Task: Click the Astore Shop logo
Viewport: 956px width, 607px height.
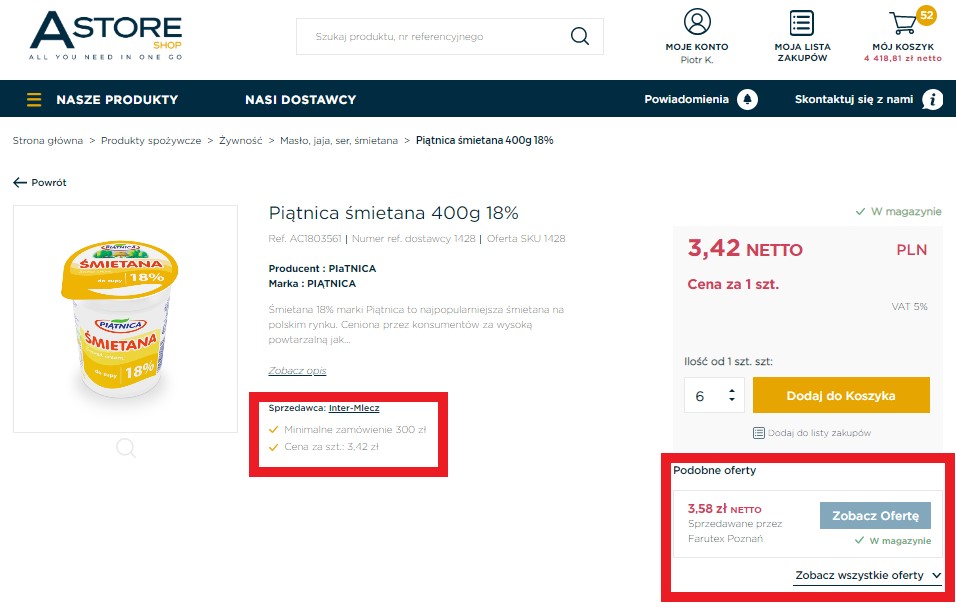Action: pos(106,35)
